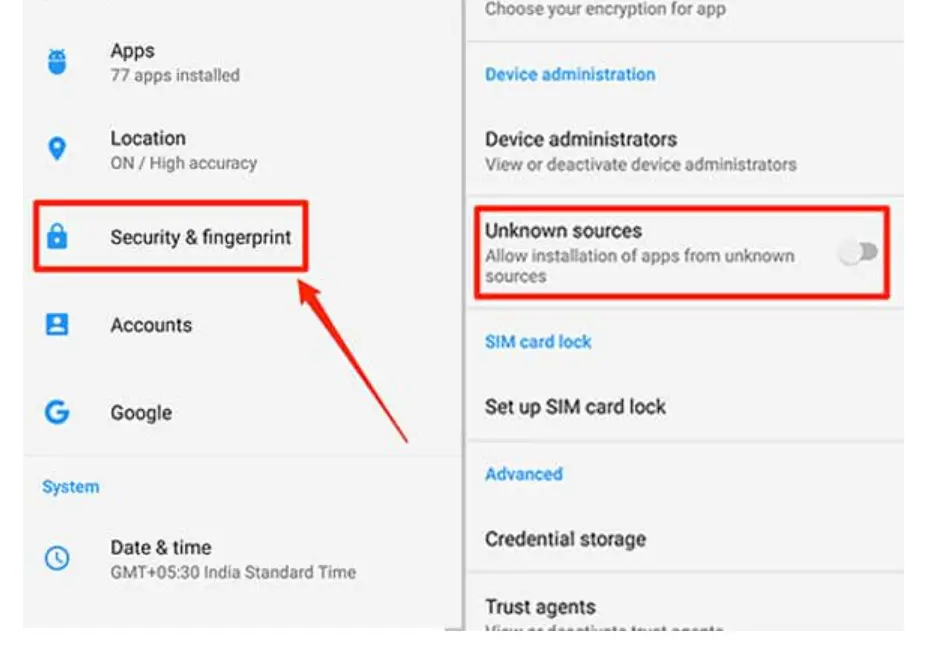
Task: Tap the Google G logo icon
Action: point(57,412)
